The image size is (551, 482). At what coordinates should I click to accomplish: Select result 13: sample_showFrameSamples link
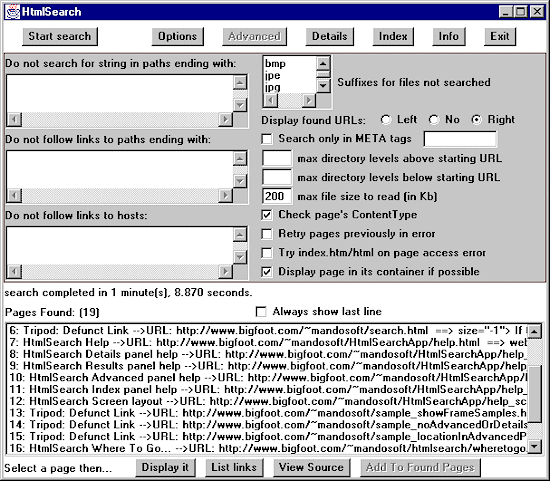pos(267,413)
